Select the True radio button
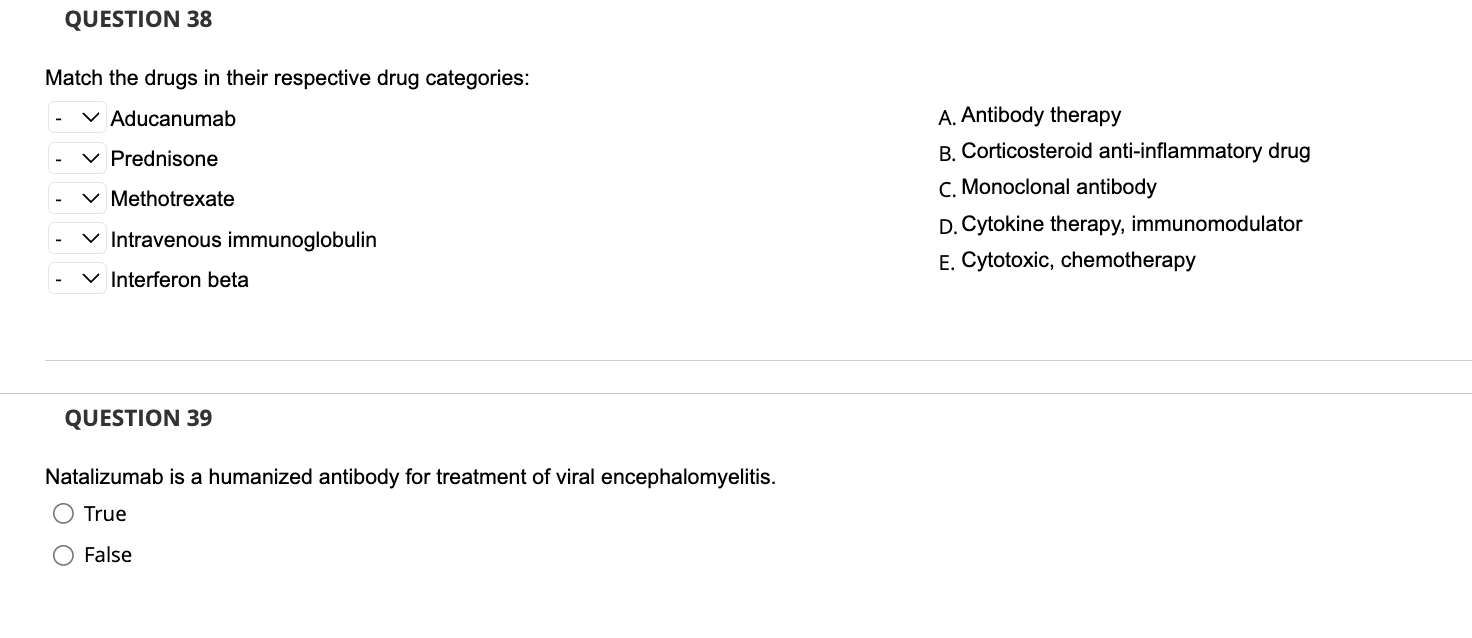1472x638 pixels. click(x=64, y=514)
